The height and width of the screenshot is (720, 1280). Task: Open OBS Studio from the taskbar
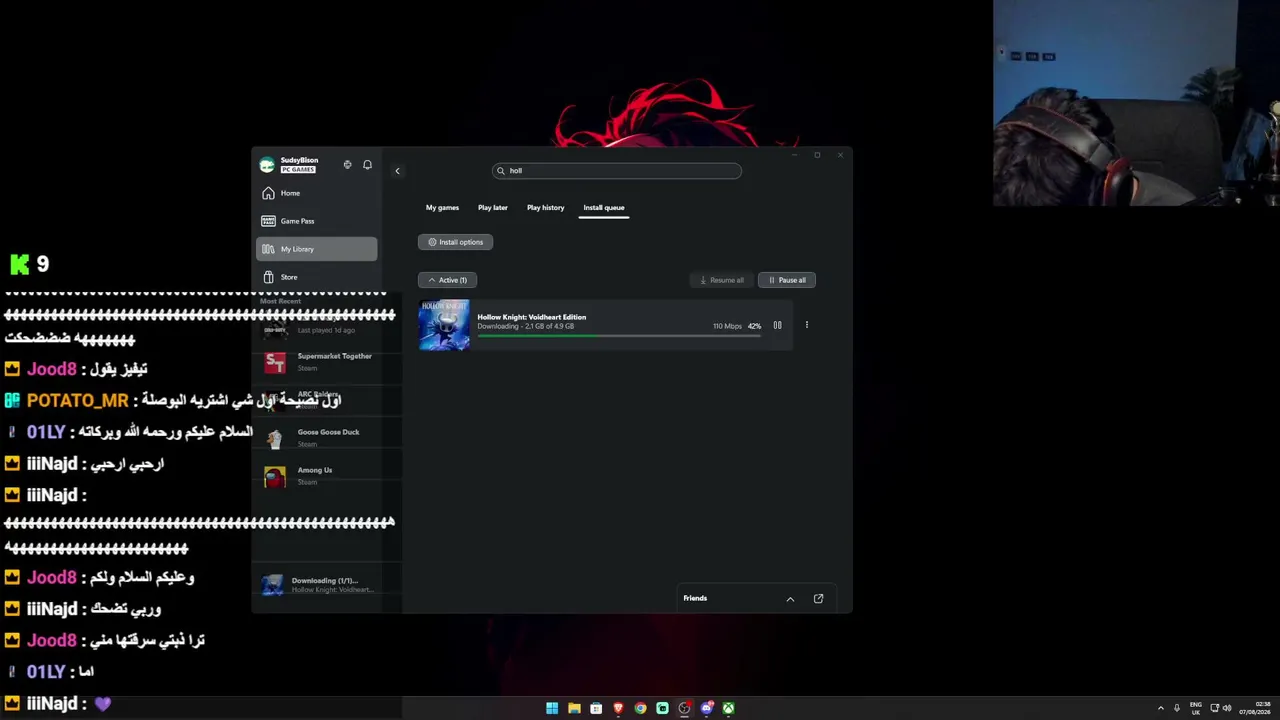tap(684, 708)
